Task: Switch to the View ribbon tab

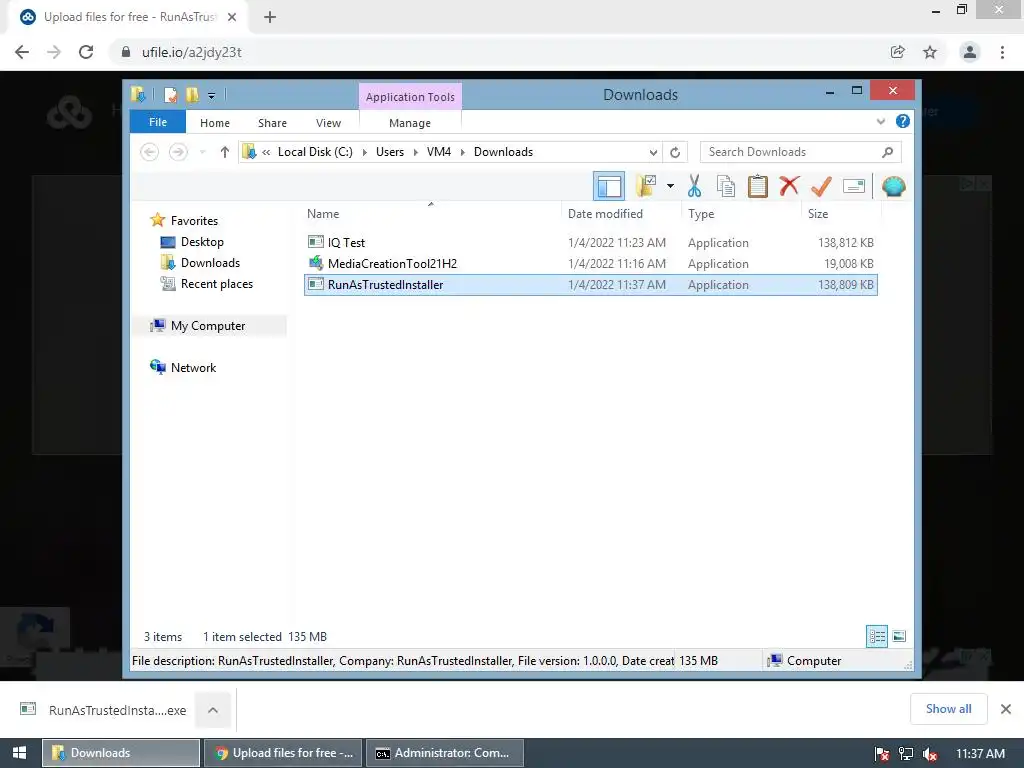Action: click(x=328, y=123)
